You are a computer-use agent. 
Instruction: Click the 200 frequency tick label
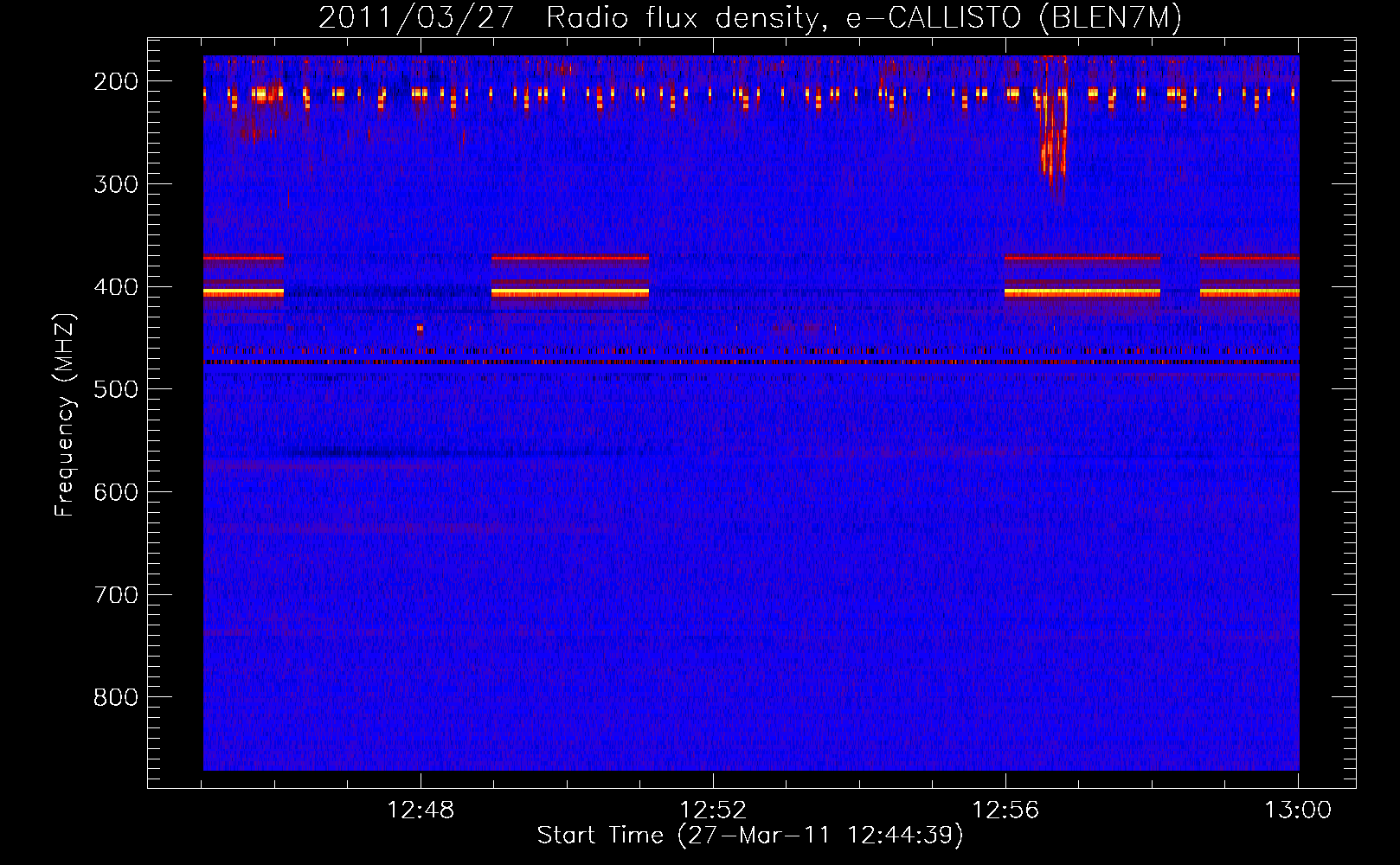pos(116,81)
